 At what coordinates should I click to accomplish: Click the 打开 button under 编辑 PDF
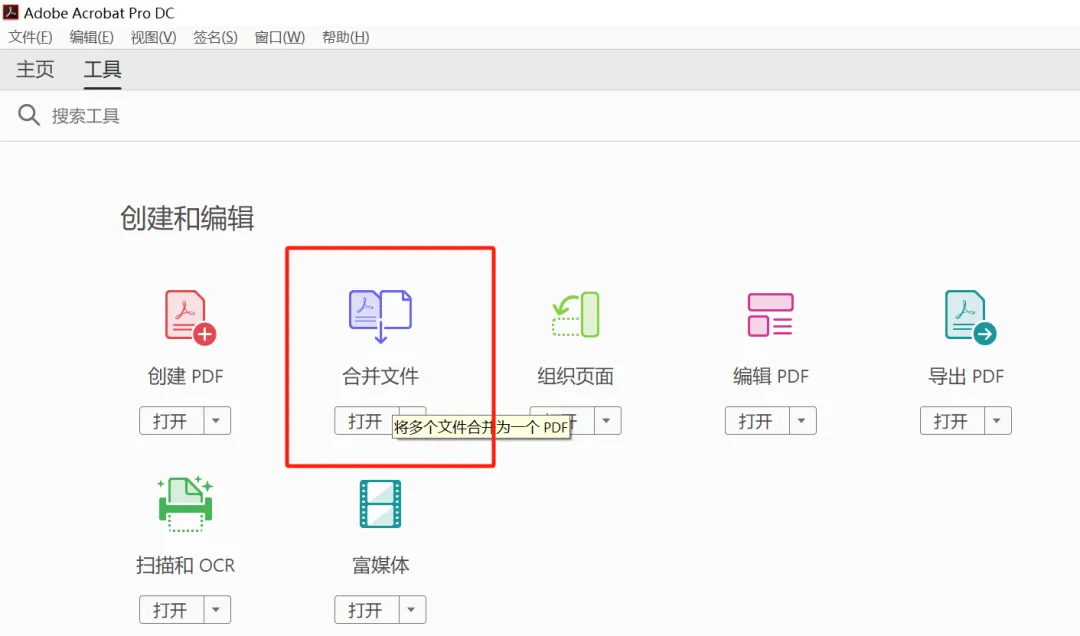(x=756, y=420)
